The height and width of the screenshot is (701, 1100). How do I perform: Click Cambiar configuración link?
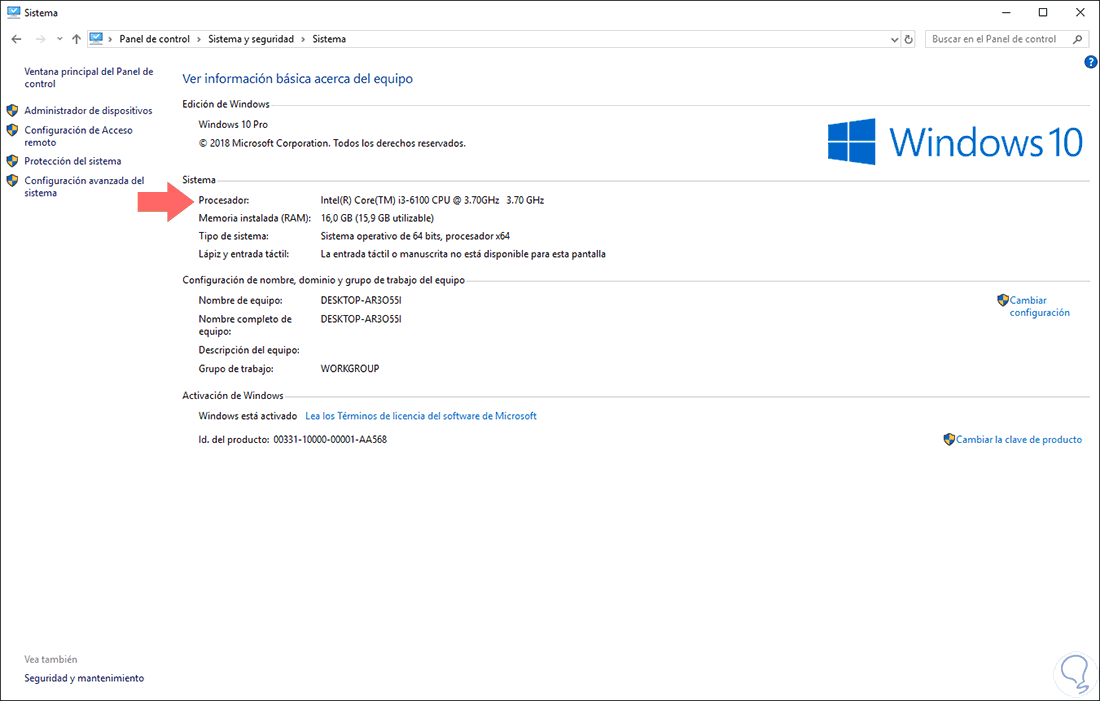[x=1040, y=306]
